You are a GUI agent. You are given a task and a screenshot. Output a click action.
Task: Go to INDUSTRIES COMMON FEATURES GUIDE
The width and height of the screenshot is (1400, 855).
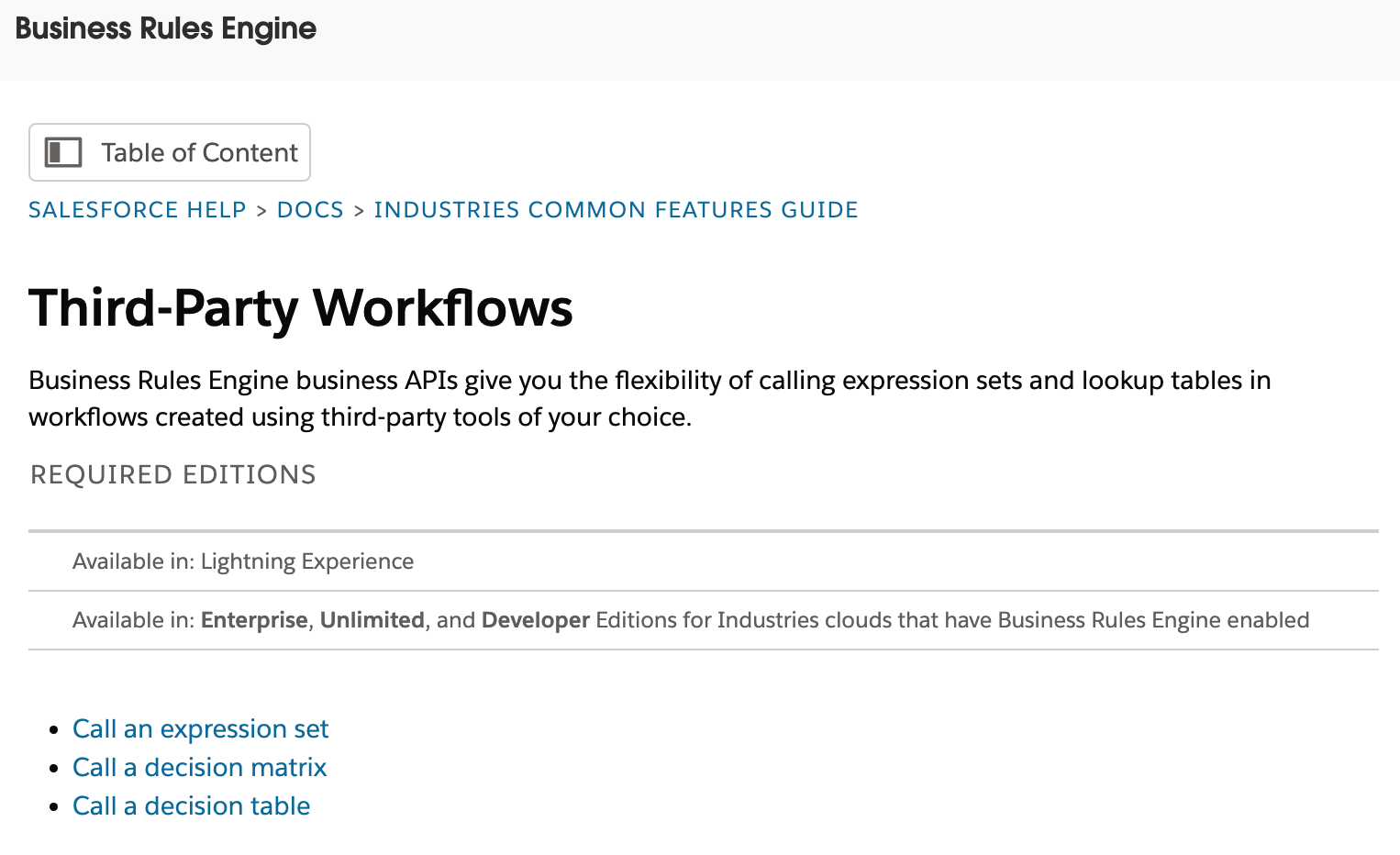coord(616,209)
